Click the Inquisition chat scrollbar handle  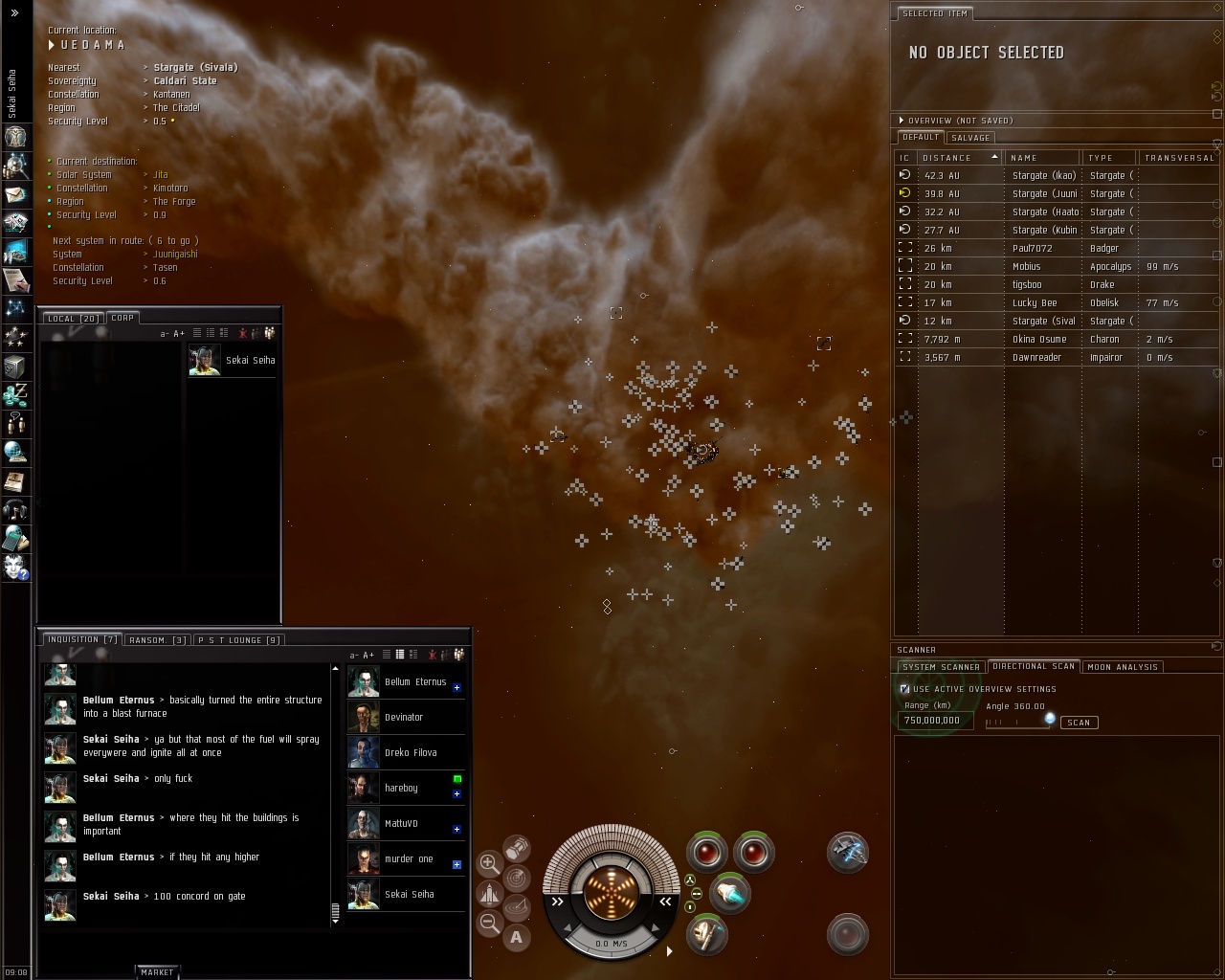(x=335, y=911)
